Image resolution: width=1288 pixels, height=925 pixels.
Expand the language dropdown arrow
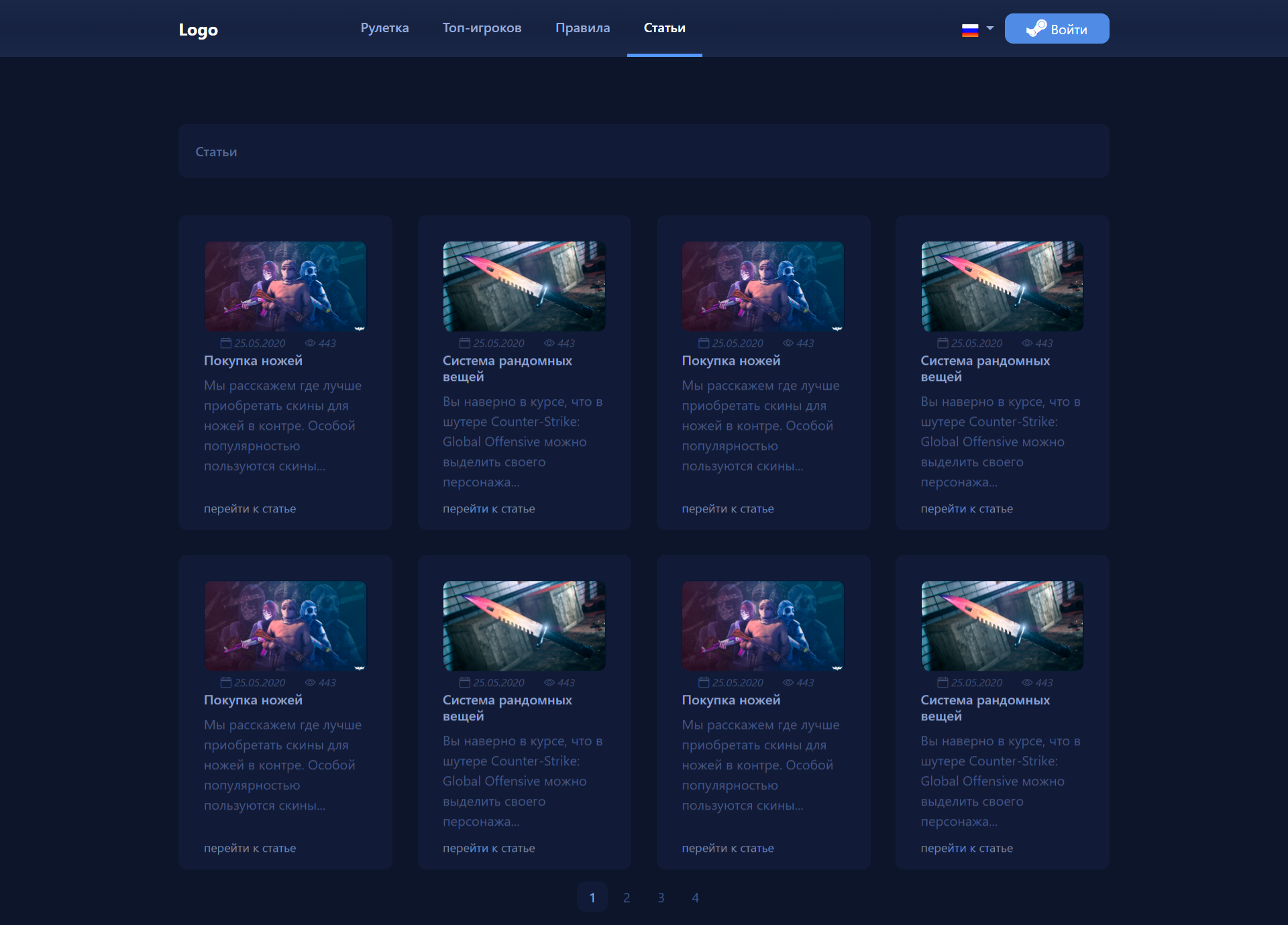pyautogui.click(x=990, y=28)
